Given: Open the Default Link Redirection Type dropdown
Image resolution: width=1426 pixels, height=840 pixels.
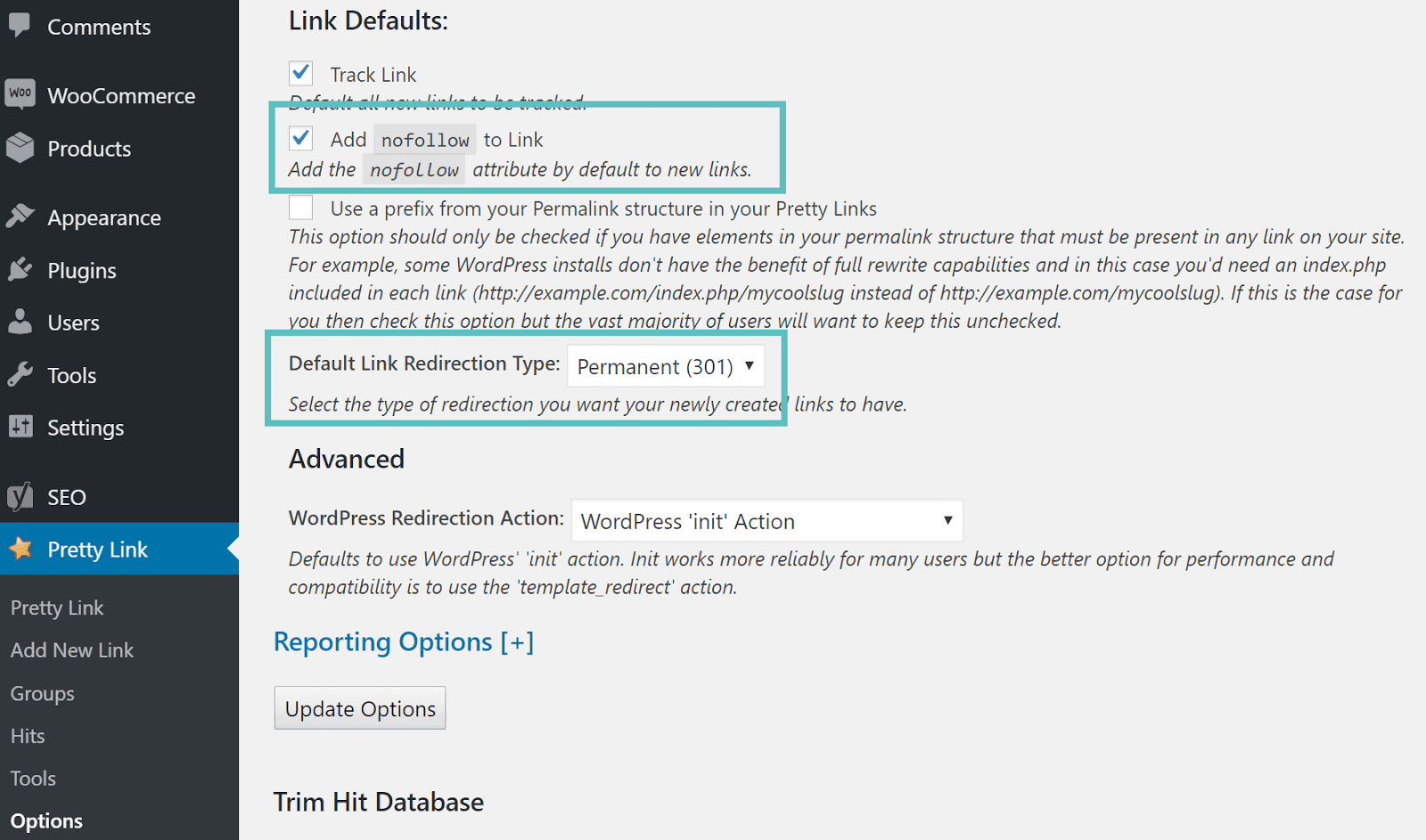Looking at the screenshot, I should (x=665, y=366).
